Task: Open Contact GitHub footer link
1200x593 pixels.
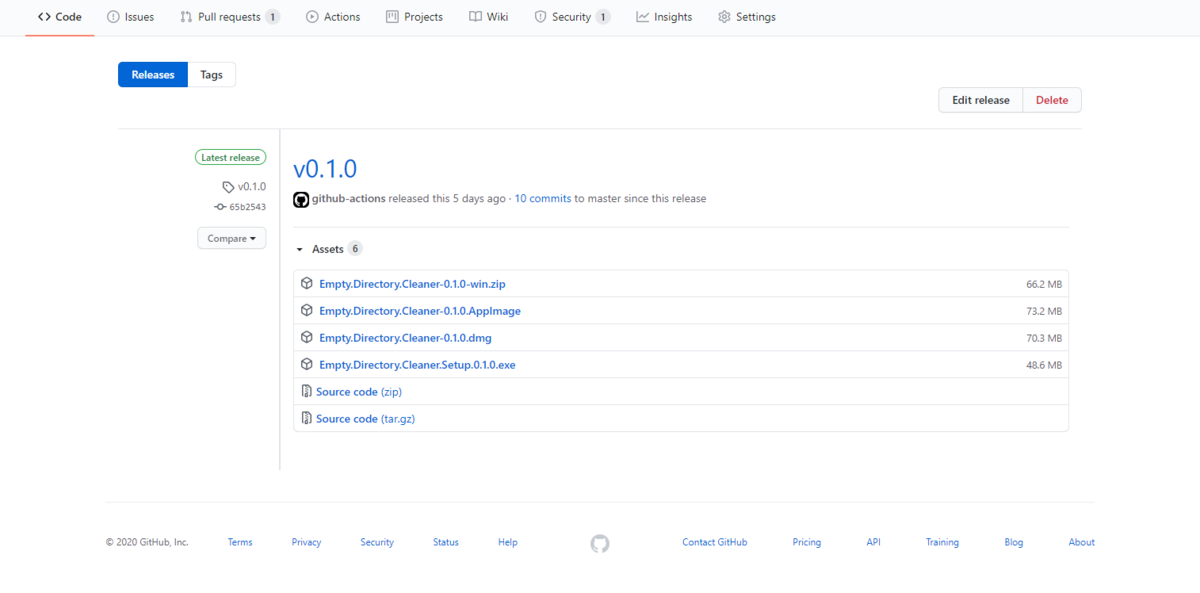Action: (715, 543)
